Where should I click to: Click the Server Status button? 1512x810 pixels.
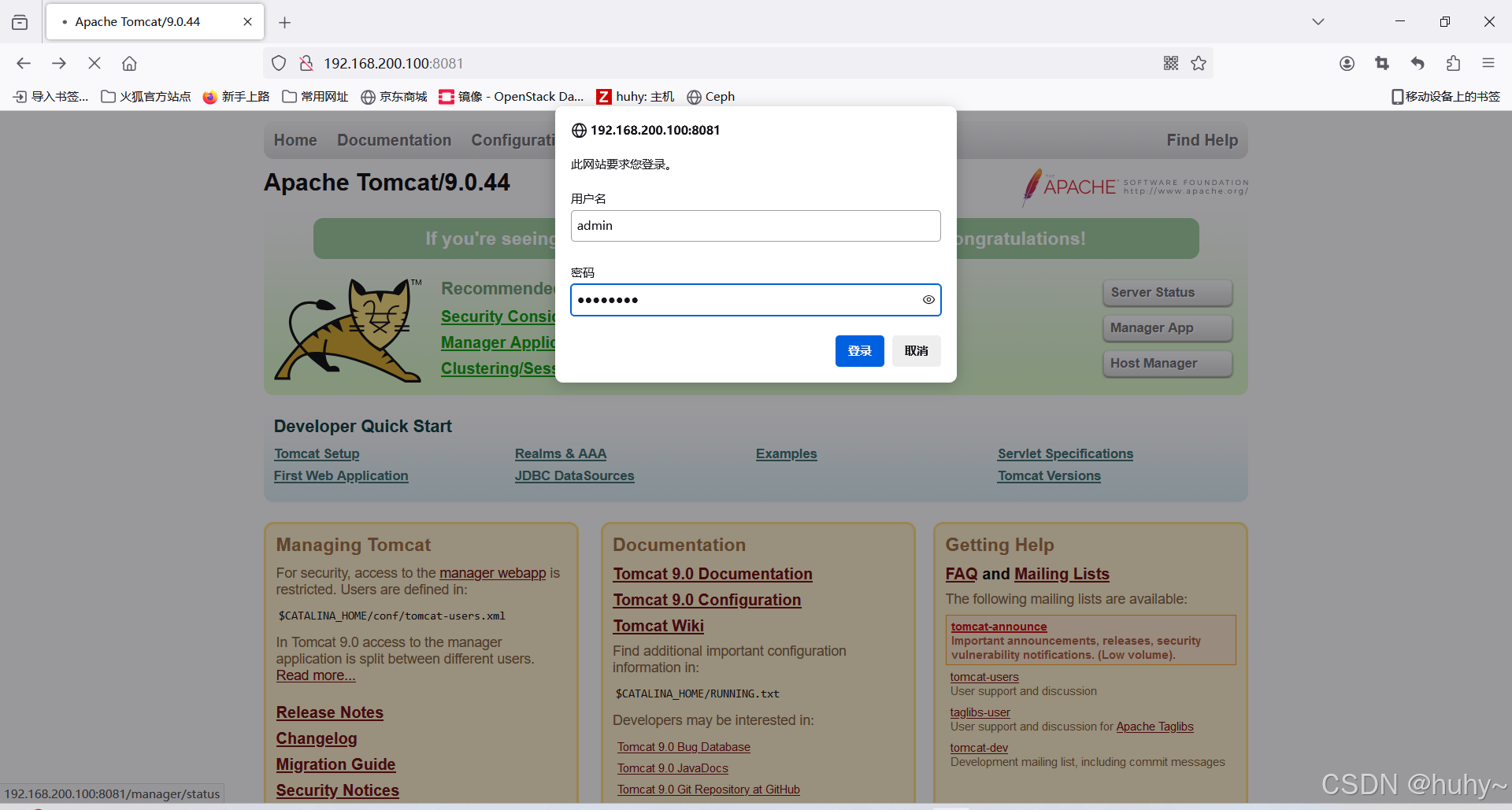1167,293
